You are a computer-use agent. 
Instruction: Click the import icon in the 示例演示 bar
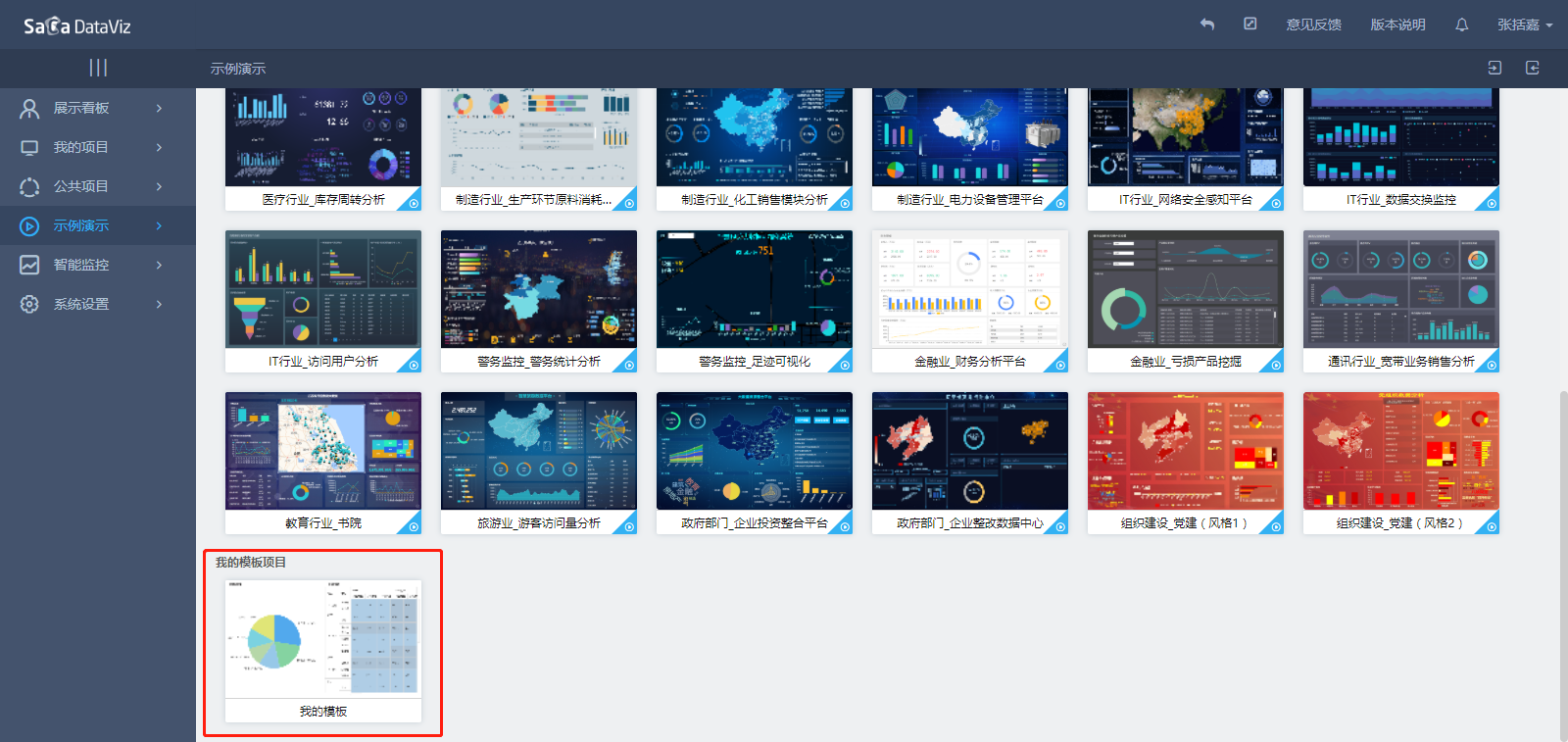[x=1494, y=68]
